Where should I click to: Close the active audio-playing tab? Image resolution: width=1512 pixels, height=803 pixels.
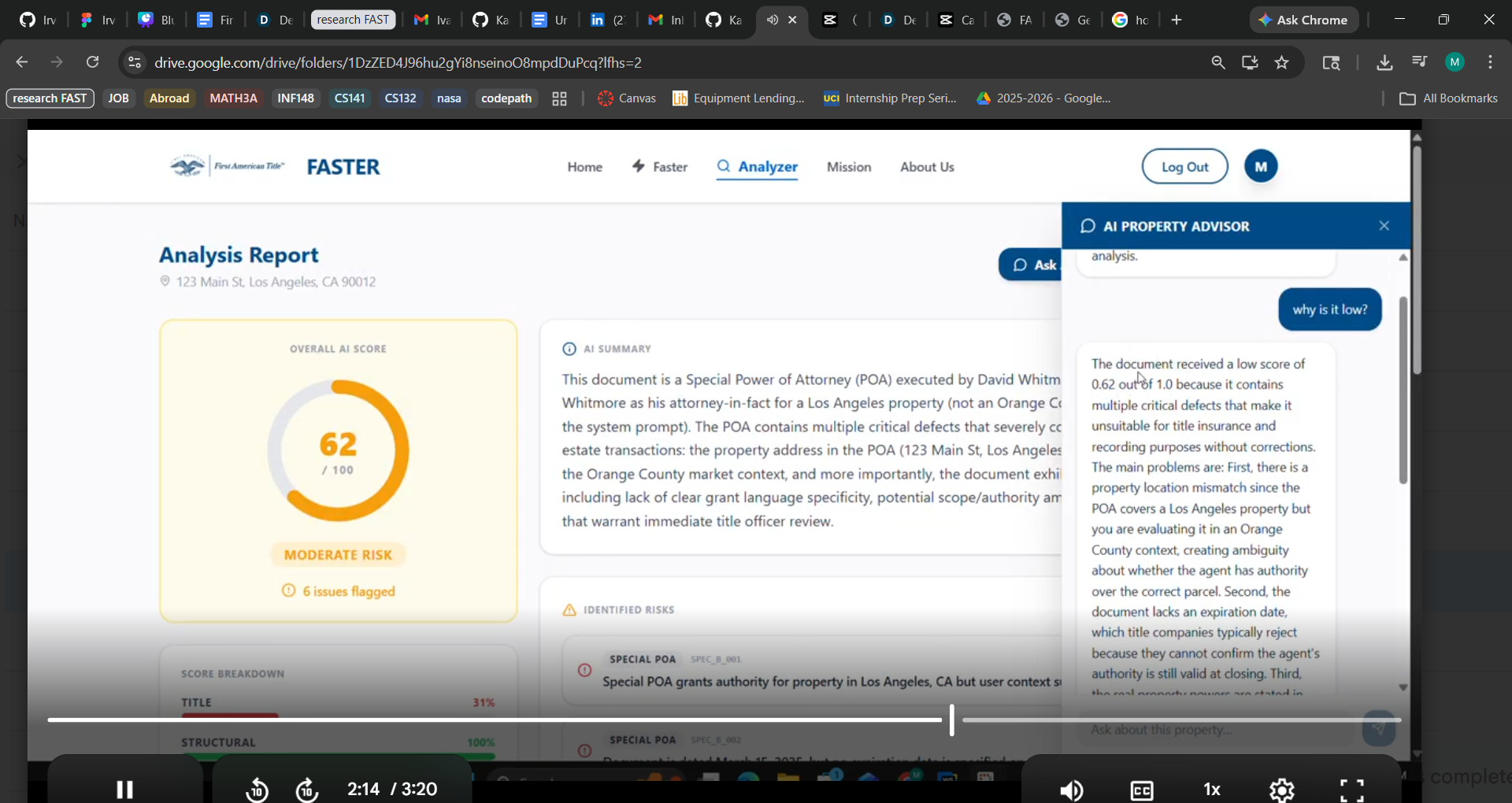[793, 20]
